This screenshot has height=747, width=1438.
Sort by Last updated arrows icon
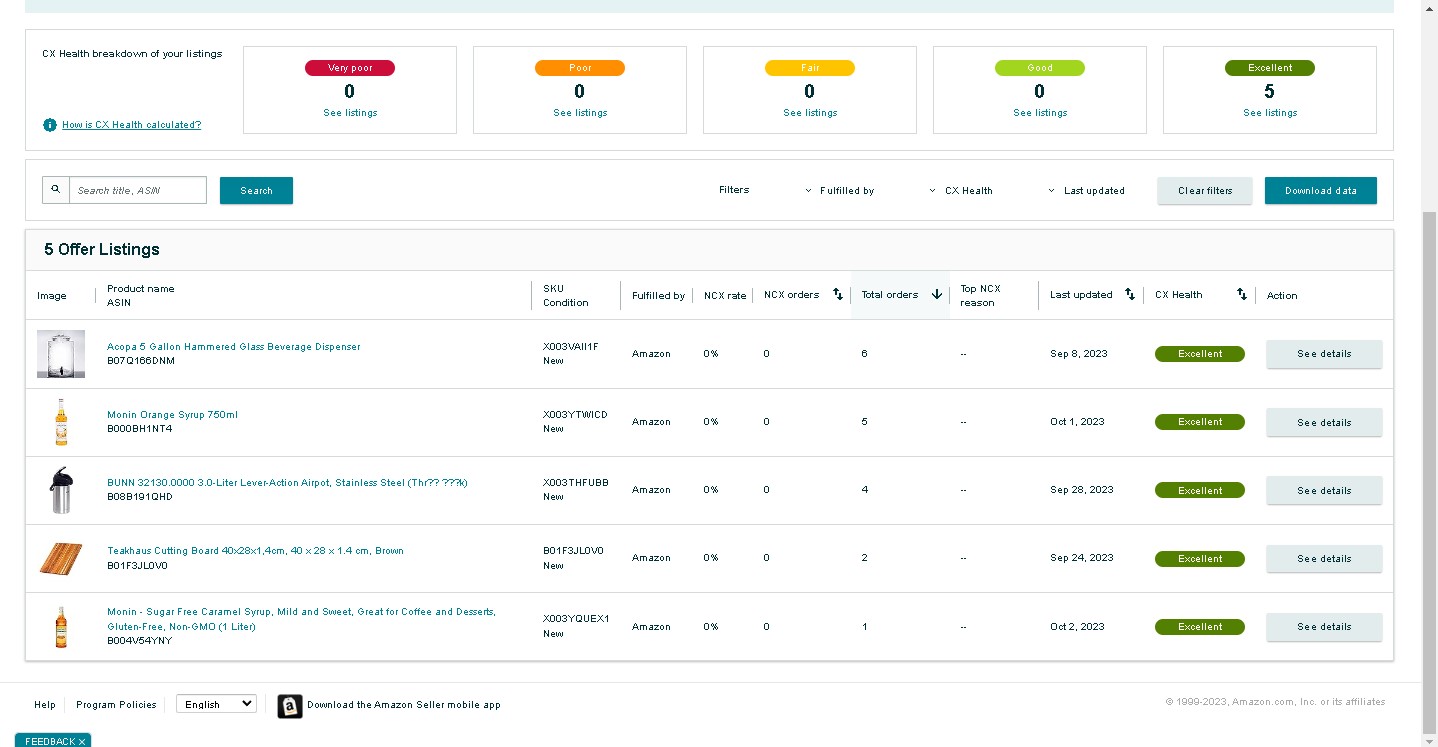[x=1130, y=295]
